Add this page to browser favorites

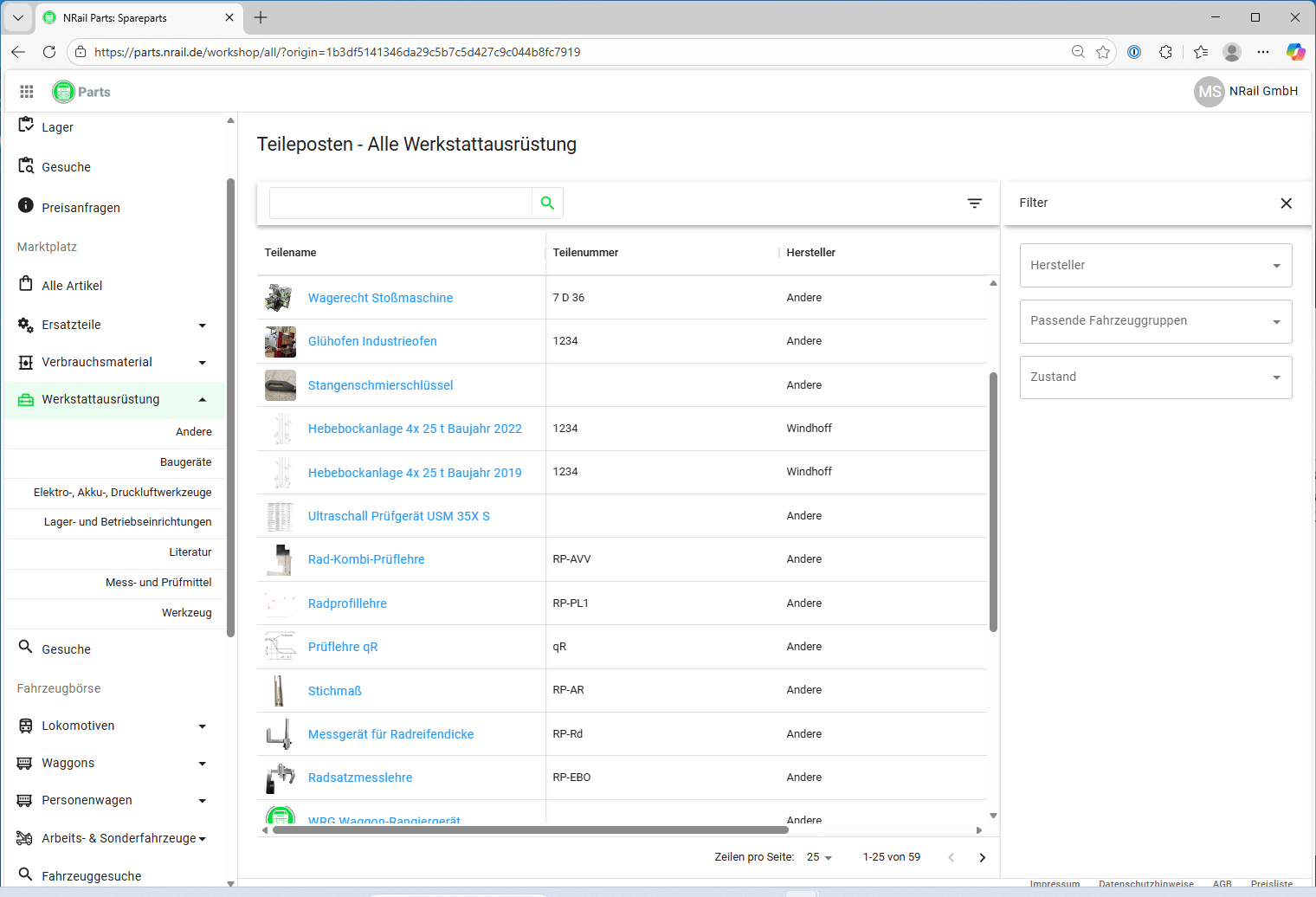click(x=1103, y=52)
